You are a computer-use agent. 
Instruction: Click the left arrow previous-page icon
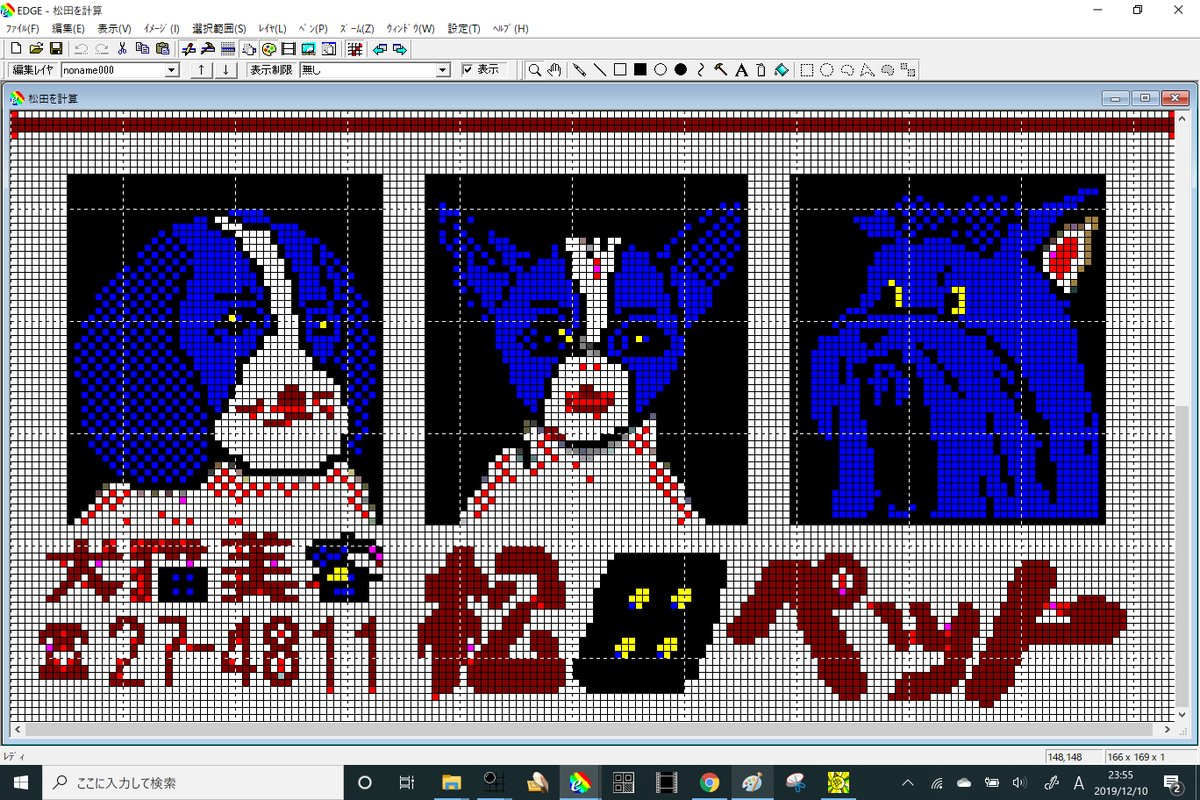click(379, 48)
